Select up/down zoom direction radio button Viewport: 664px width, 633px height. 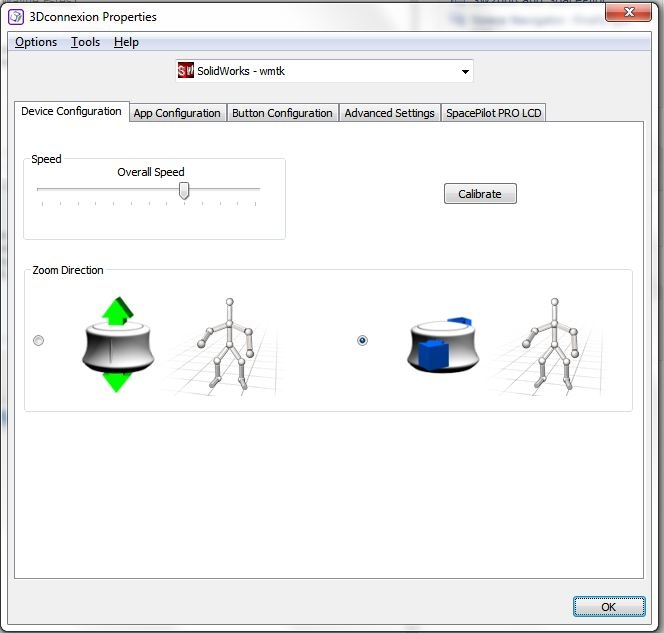coord(39,340)
